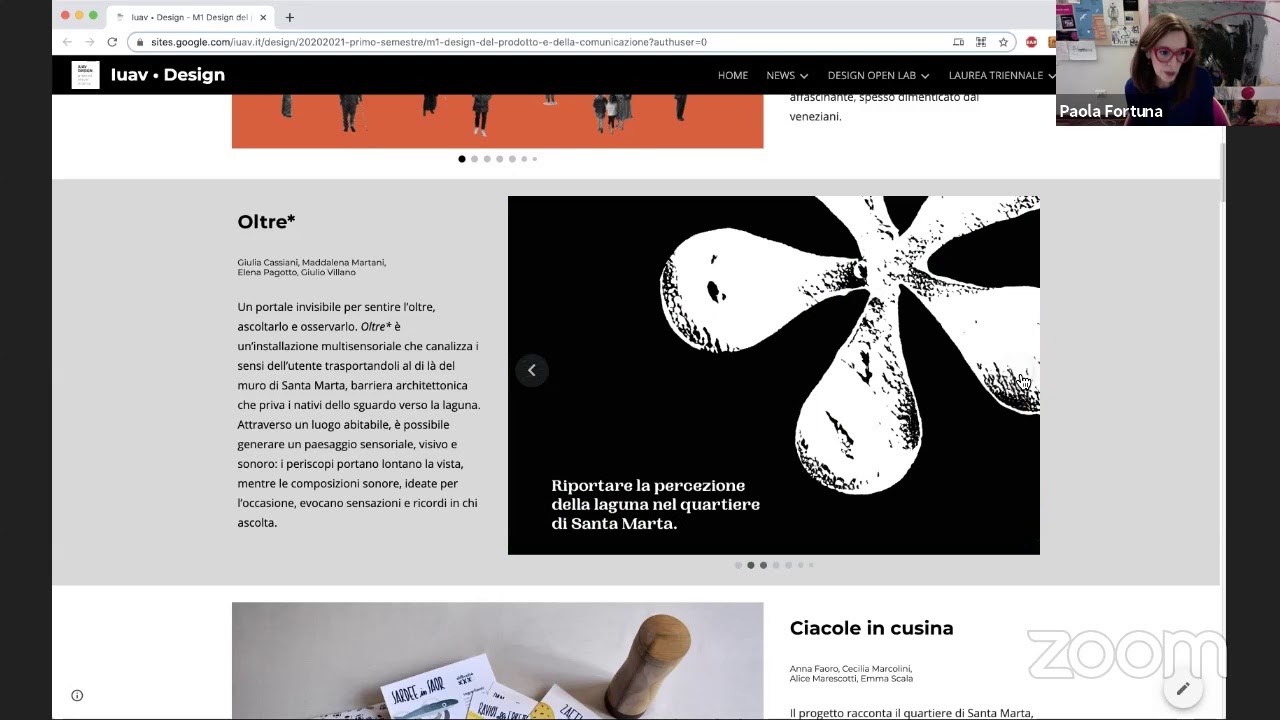Click the pencil edit button at the page bottom
1280x720 pixels.
(1182, 688)
